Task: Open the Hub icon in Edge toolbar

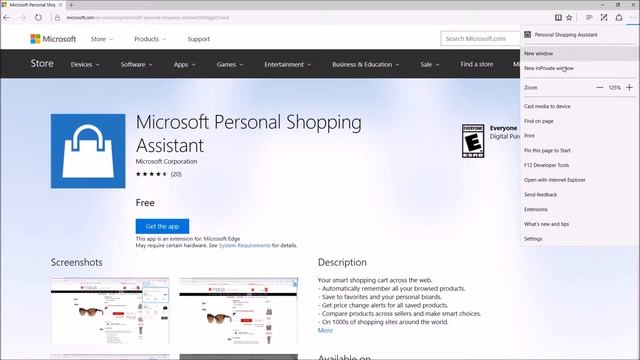Action: 589,18
